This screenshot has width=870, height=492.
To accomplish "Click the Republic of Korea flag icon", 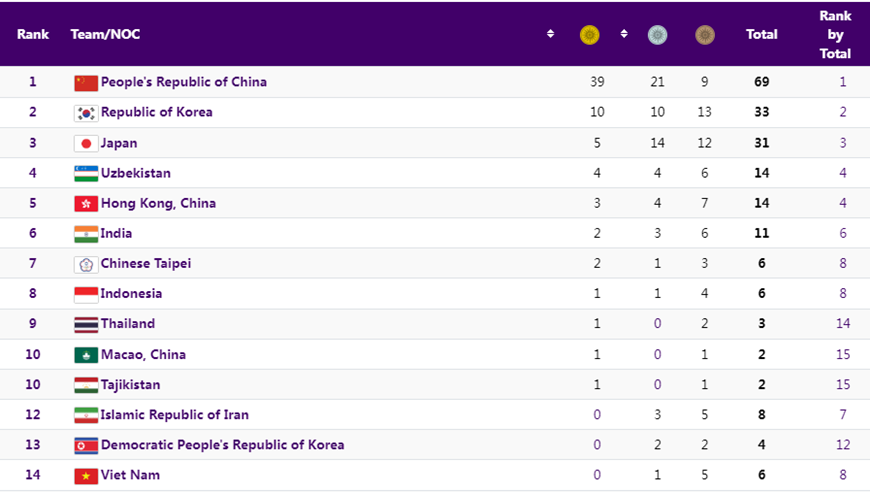I will 86,113.
